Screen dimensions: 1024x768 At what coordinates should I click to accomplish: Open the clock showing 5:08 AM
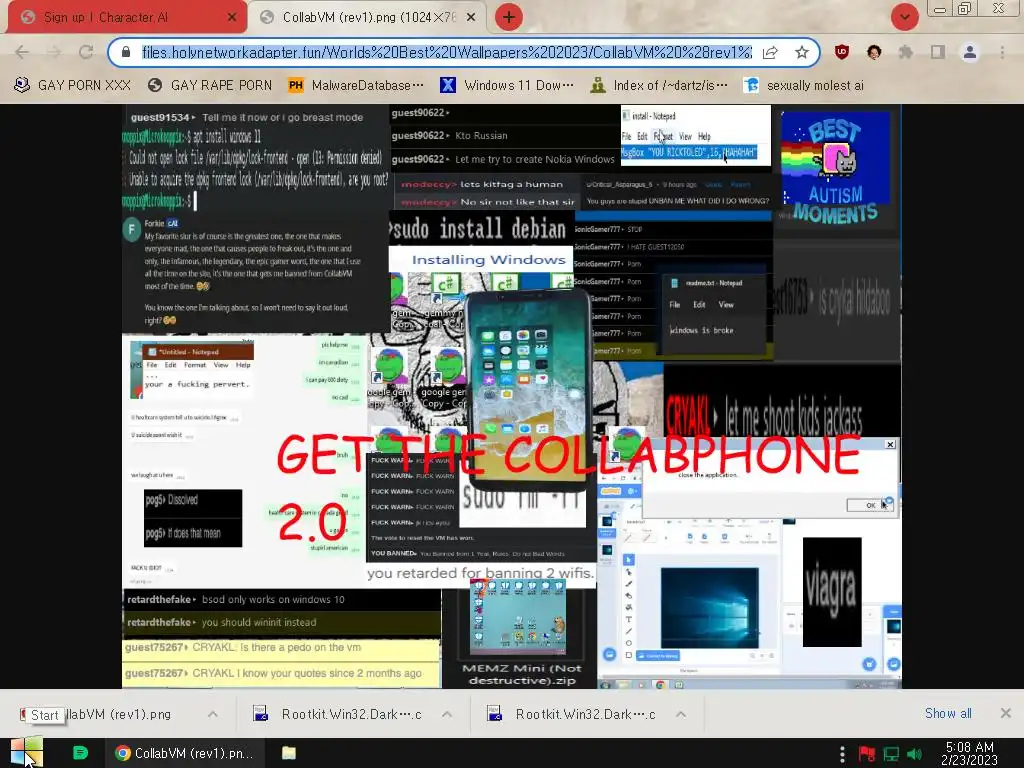(969, 753)
